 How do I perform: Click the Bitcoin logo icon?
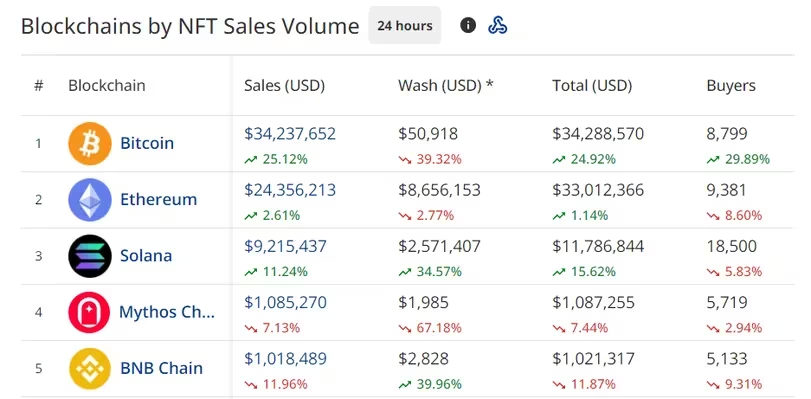(89, 143)
